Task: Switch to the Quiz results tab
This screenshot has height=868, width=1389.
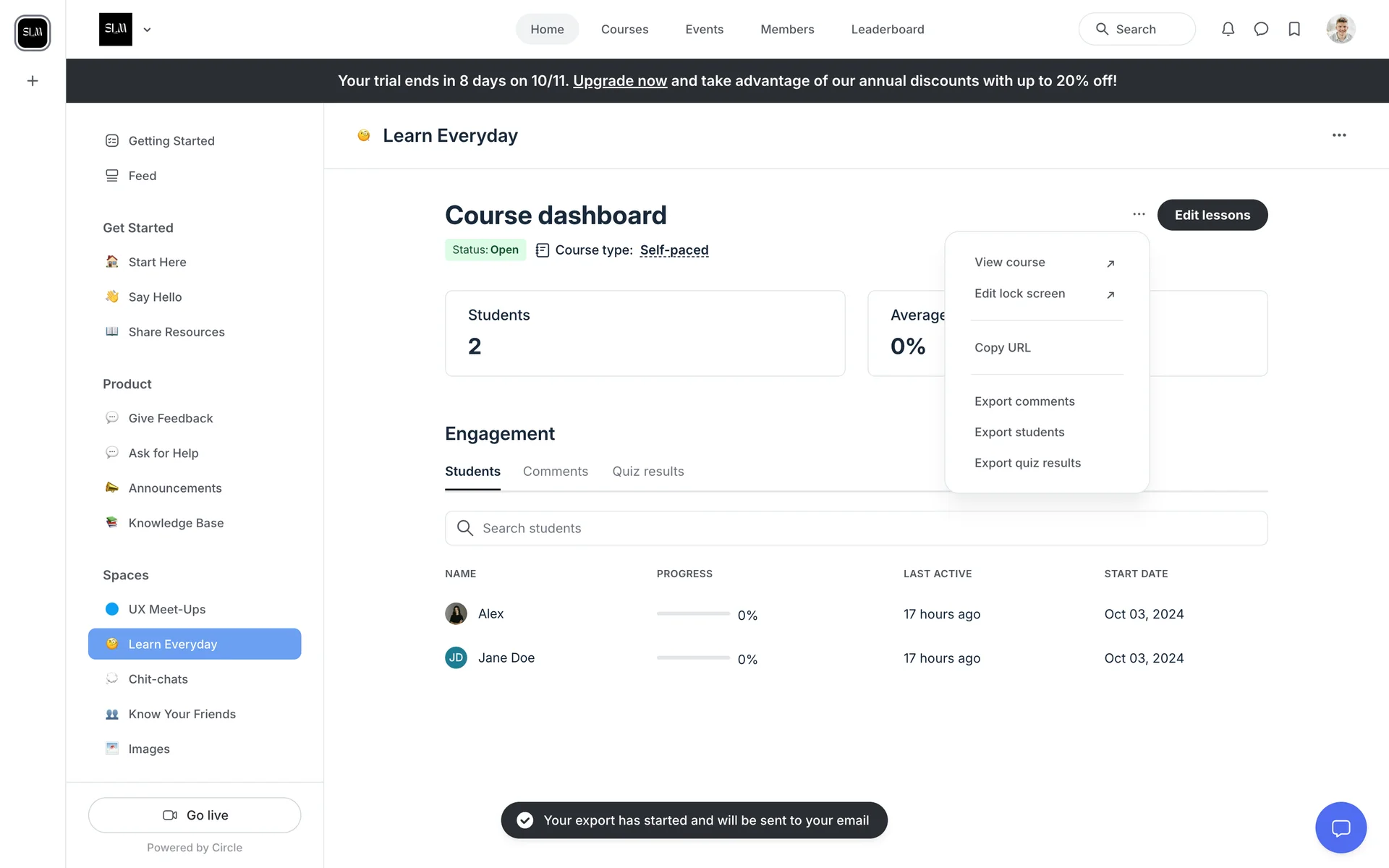Action: click(647, 472)
